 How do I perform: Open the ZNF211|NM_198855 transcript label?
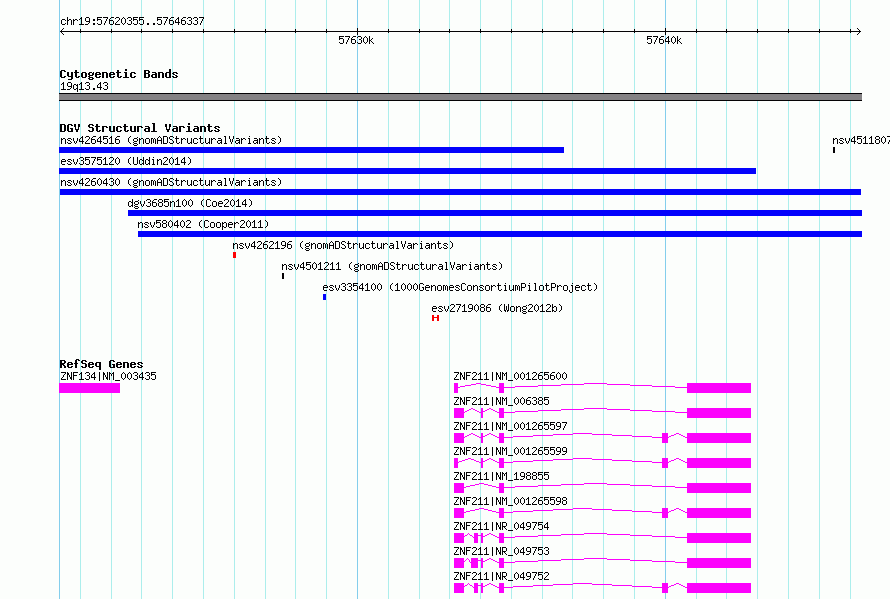501,476
